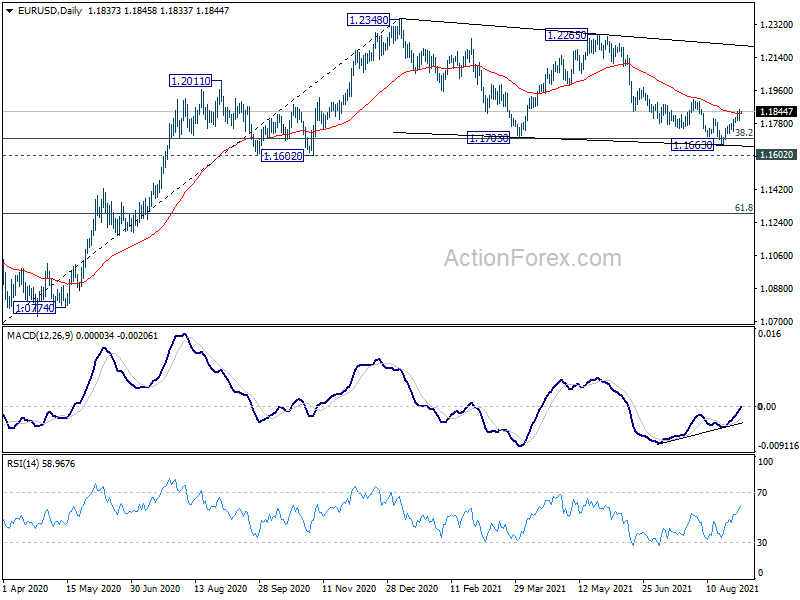800x600 pixels.
Task: Click the 1.14200 price axis value
Action: [777, 189]
